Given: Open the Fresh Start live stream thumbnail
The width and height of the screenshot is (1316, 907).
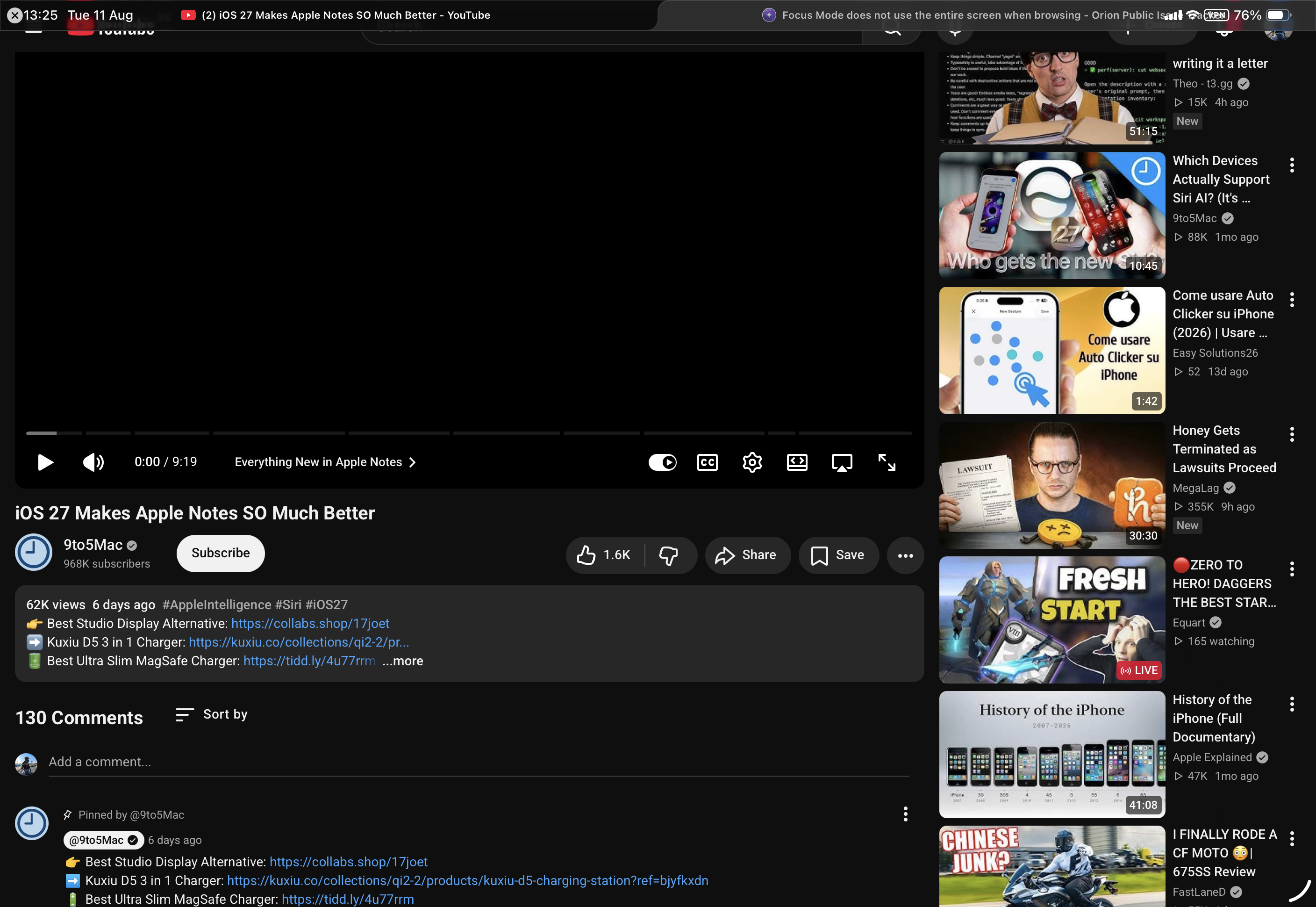Looking at the screenshot, I should [x=1052, y=619].
